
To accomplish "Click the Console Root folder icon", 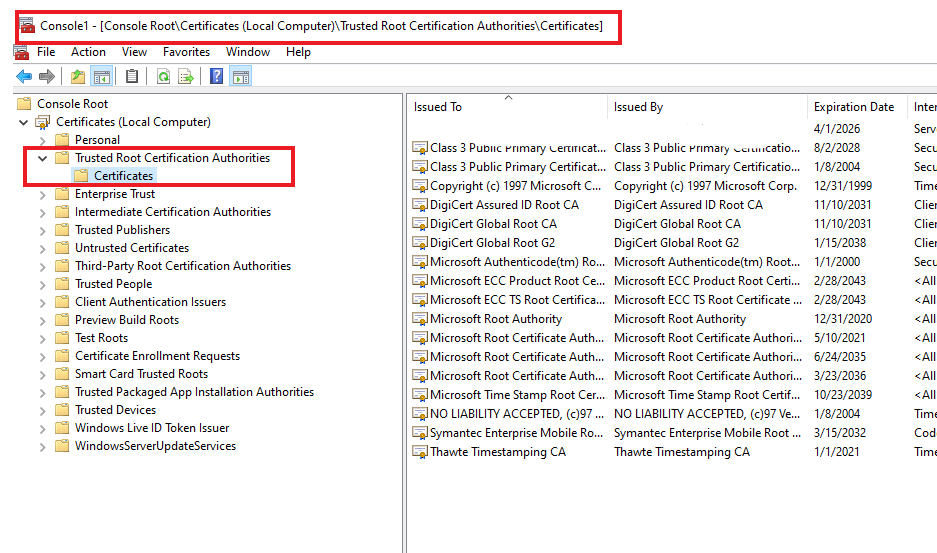I will (x=24, y=103).
